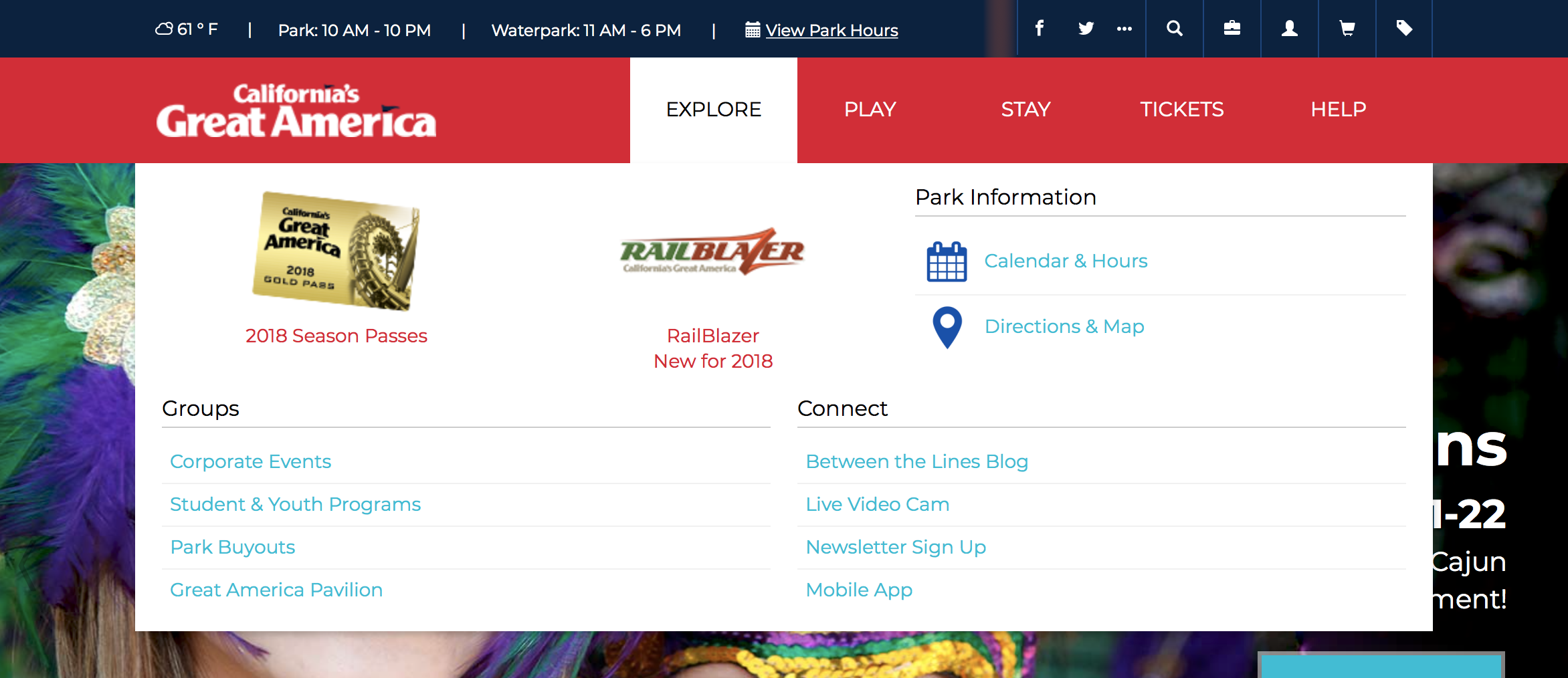The width and height of the screenshot is (1568, 678).
Task: Click the Calendar & Hours calendar icon
Action: [x=947, y=261]
